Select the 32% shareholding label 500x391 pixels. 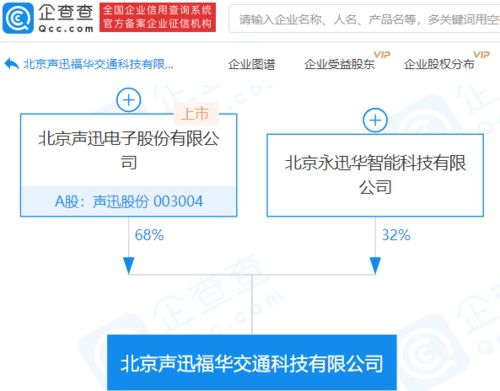(x=396, y=235)
